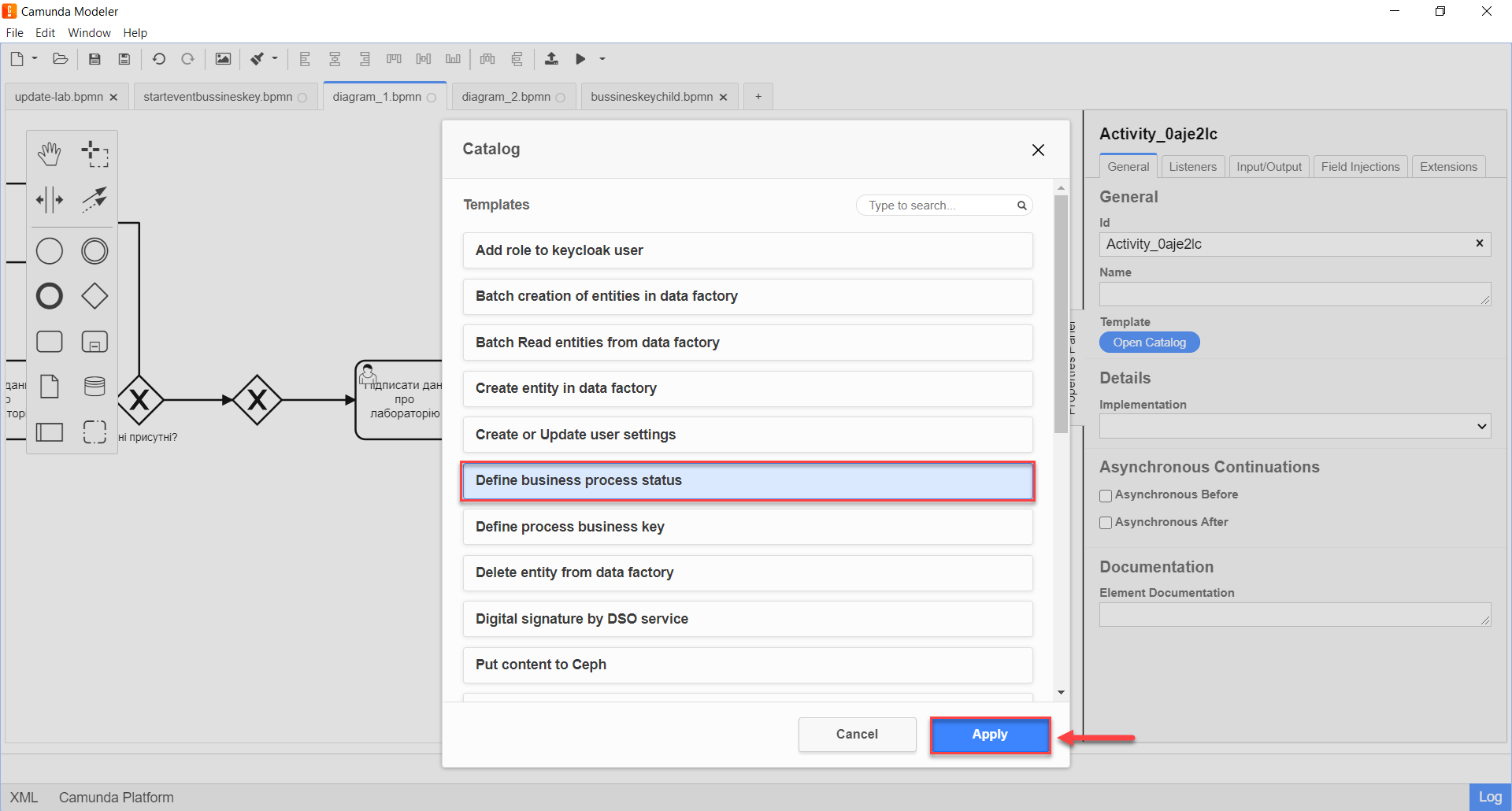This screenshot has width=1512, height=811.
Task: Create an end event from palette
Action: [x=50, y=296]
